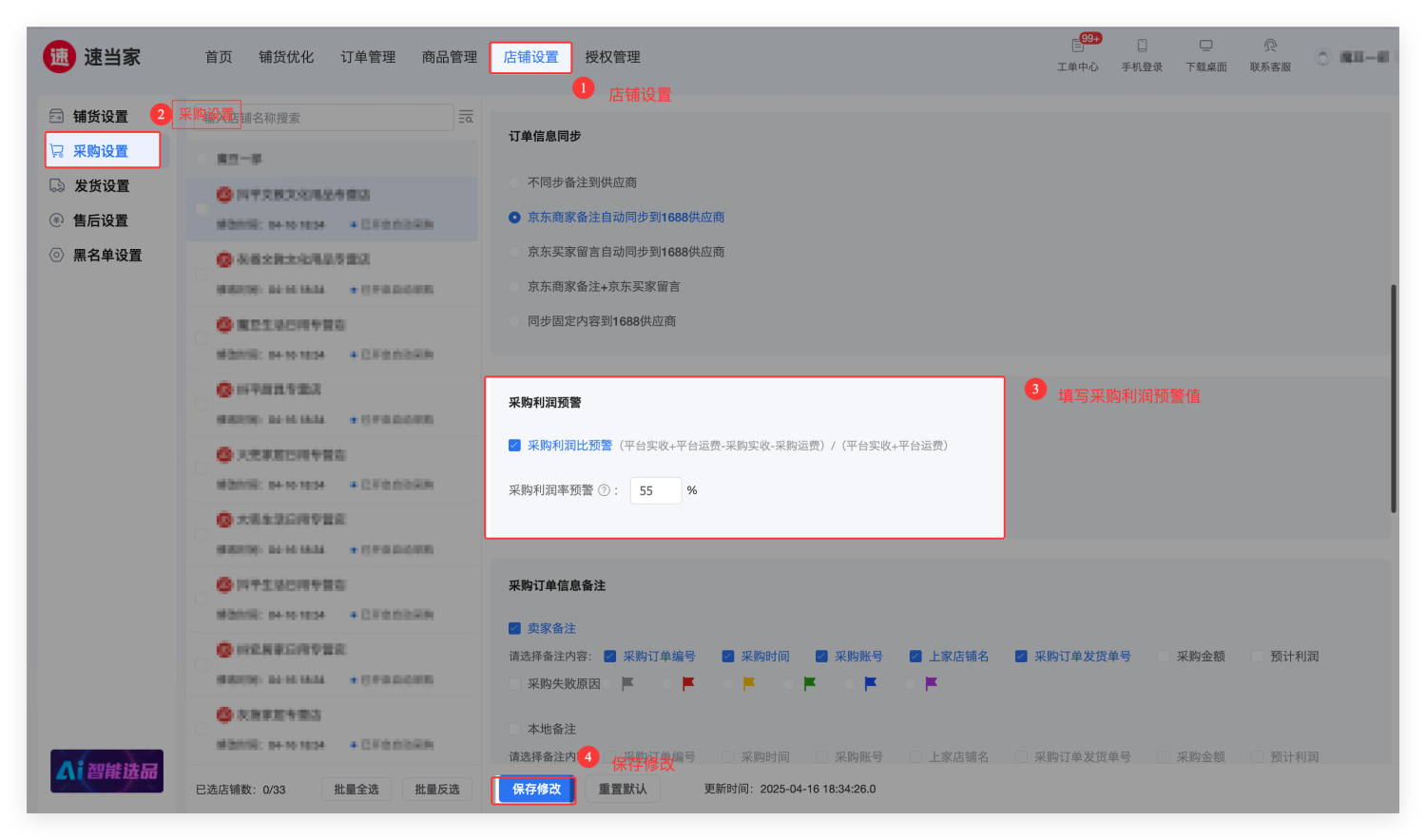Viewport: 1426px width, 840px height.
Task: Open 黑名单设置 in the sidebar
Action: (x=106, y=256)
